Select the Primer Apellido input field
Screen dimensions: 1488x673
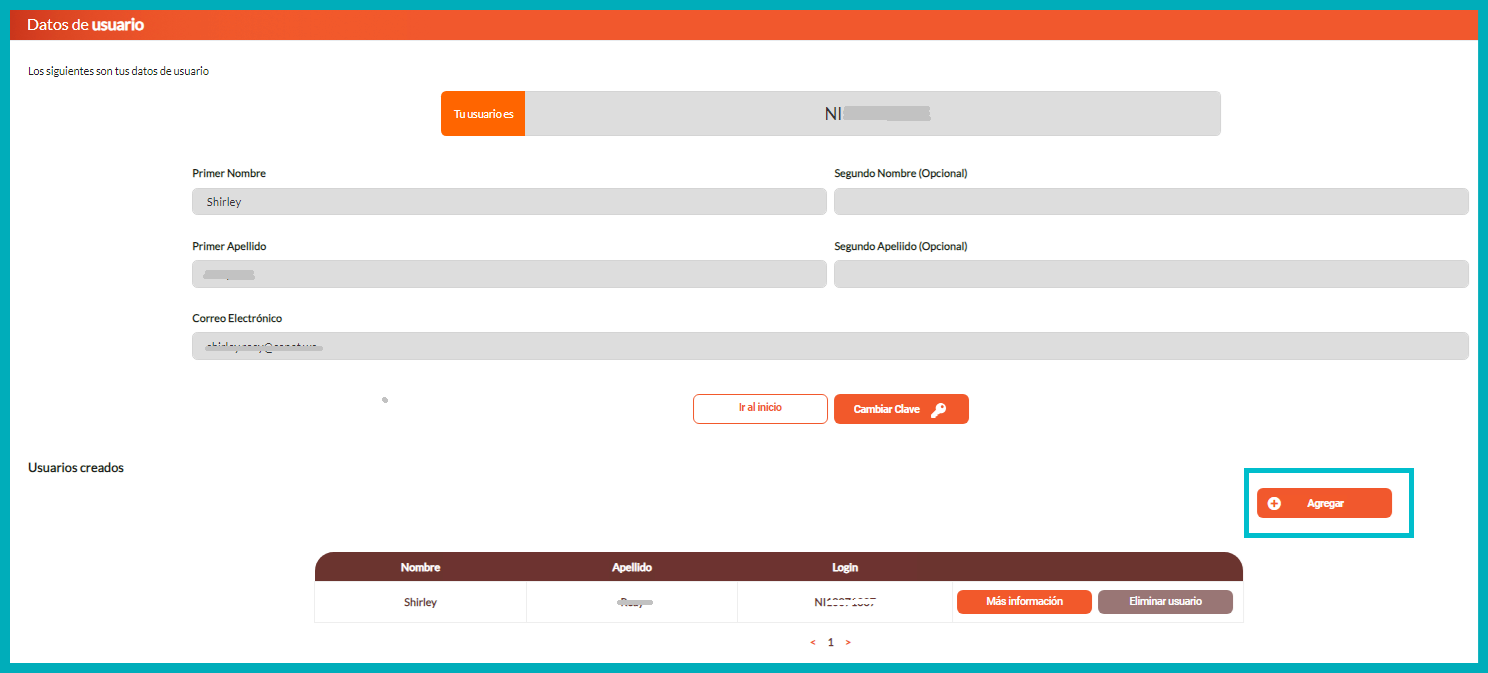click(x=509, y=274)
